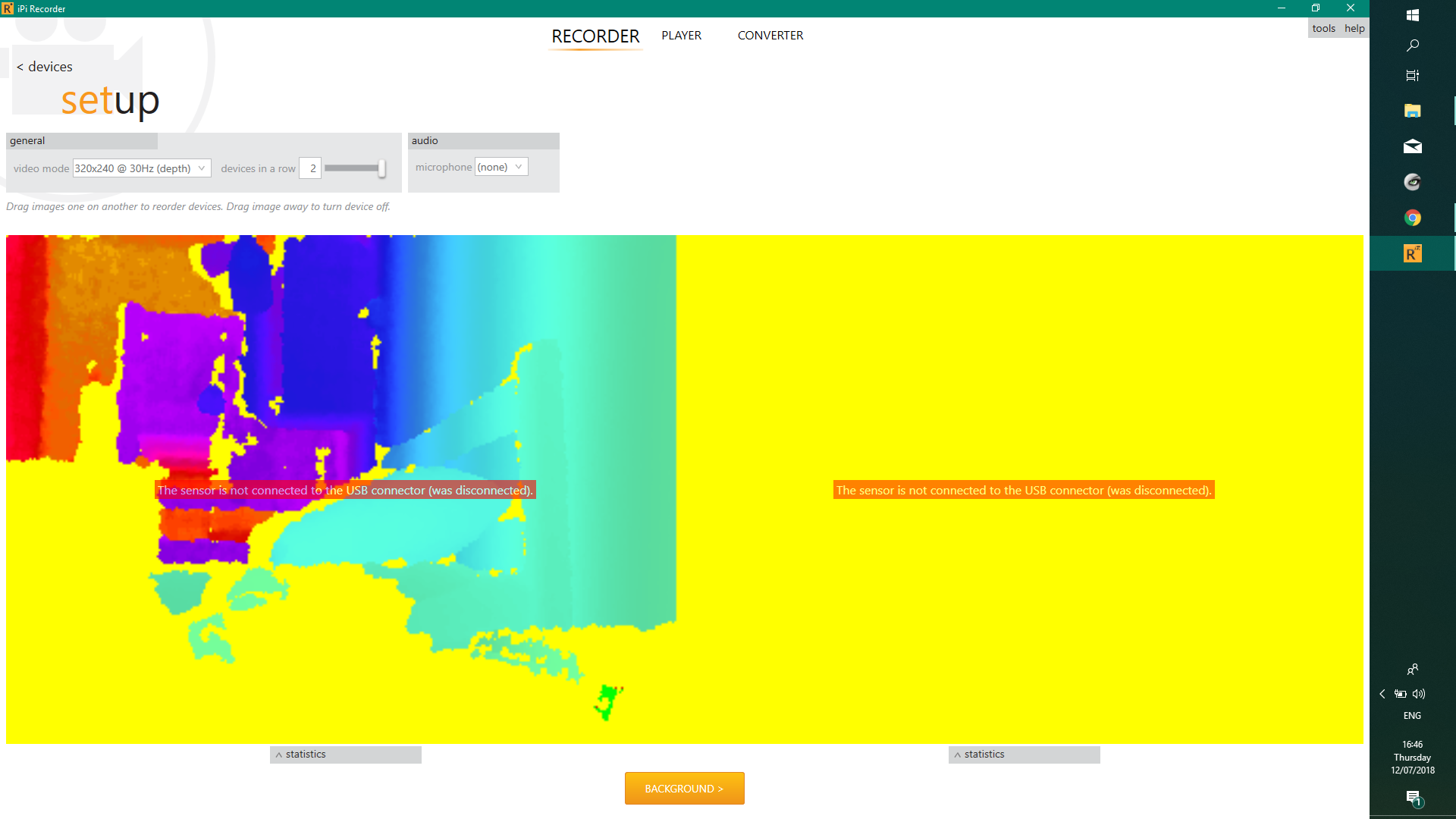Open Windows Start menu icon
Viewport: 1456px width, 819px height.
tap(1412, 15)
